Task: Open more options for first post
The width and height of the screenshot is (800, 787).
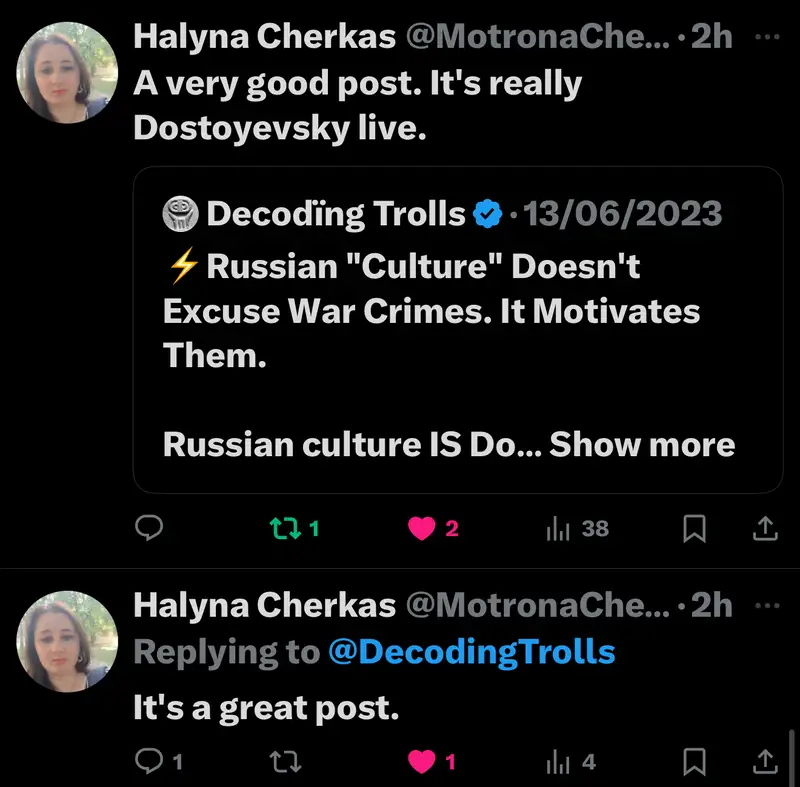Action: [x=766, y=37]
